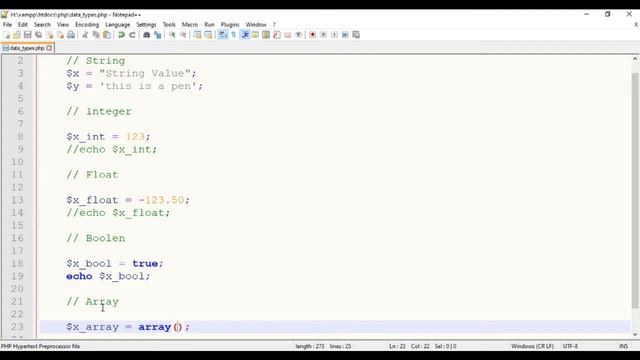Click PHP Hypertext Preprocessor file label

click(40, 346)
